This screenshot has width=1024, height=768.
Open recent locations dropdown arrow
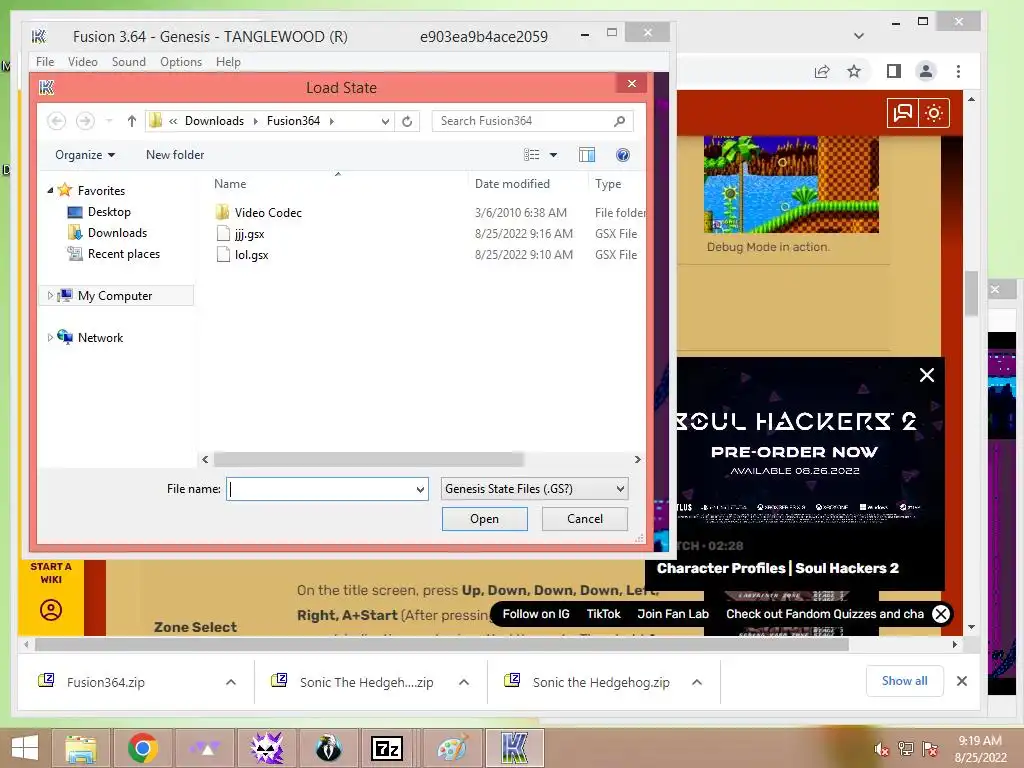(x=109, y=121)
